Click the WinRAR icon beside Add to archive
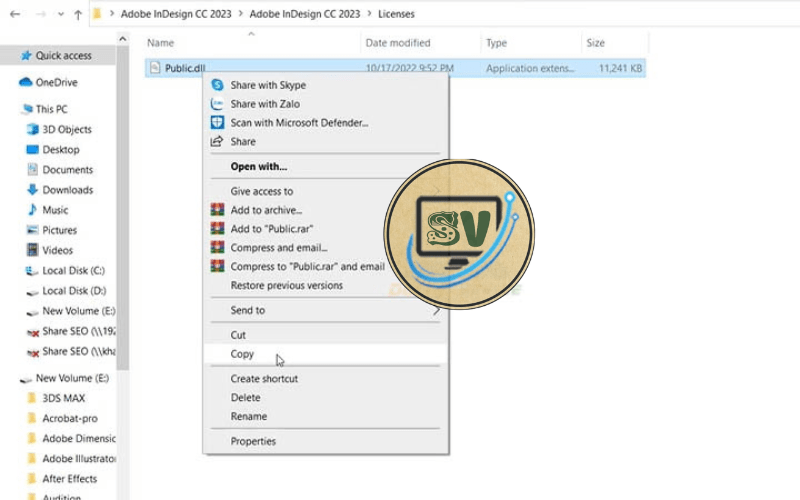This screenshot has width=800, height=500. coord(217,210)
